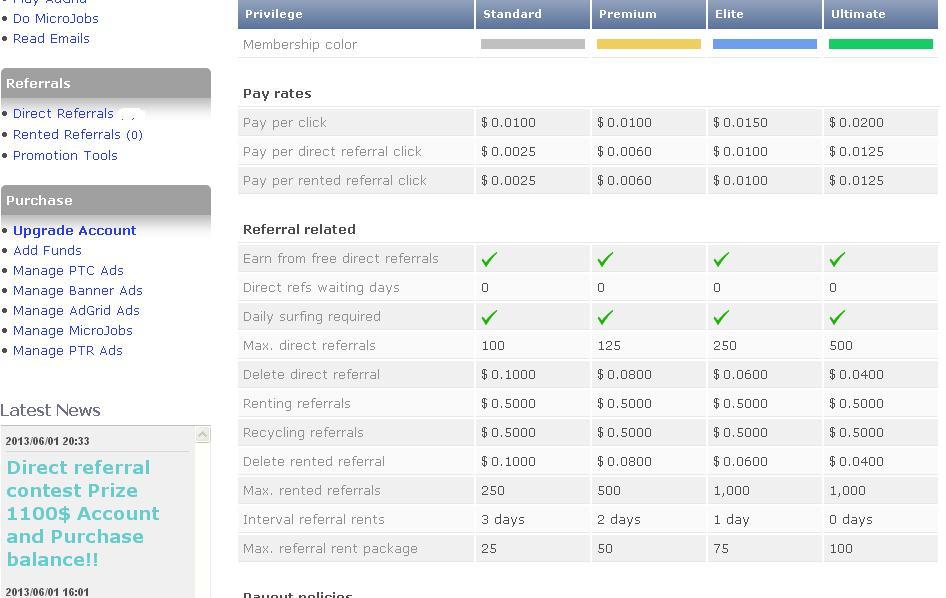Click Standard interval value 3 days
The width and height of the screenshot is (946, 598).
pos(503,519)
